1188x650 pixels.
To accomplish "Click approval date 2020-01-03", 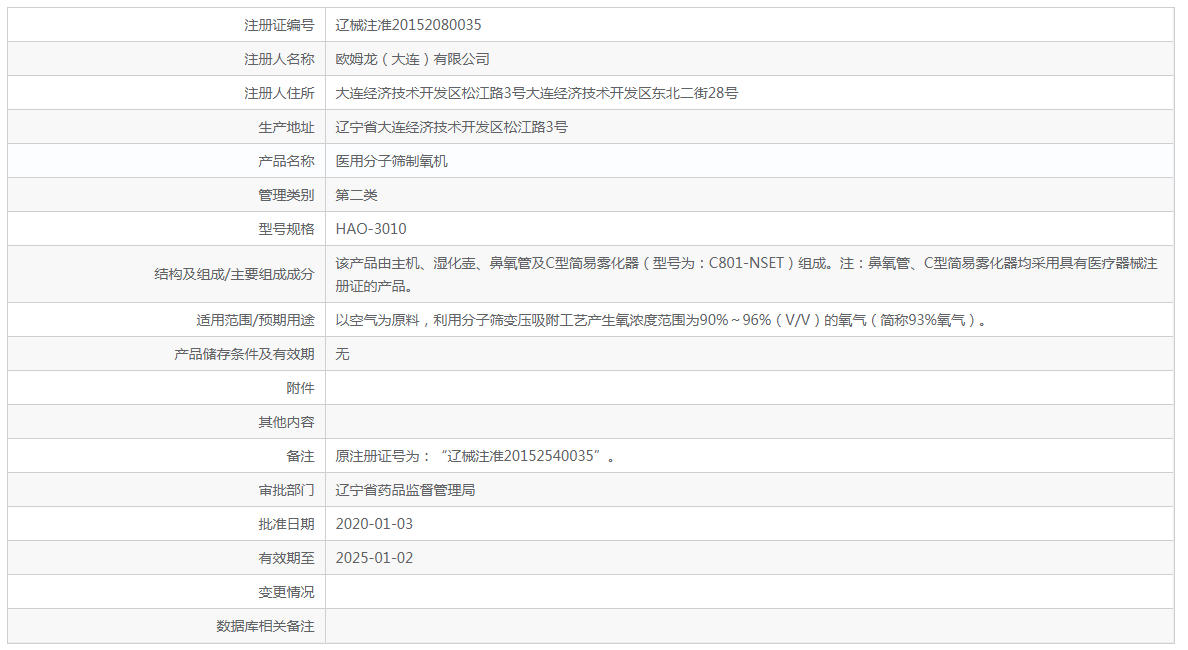I will click(374, 524).
